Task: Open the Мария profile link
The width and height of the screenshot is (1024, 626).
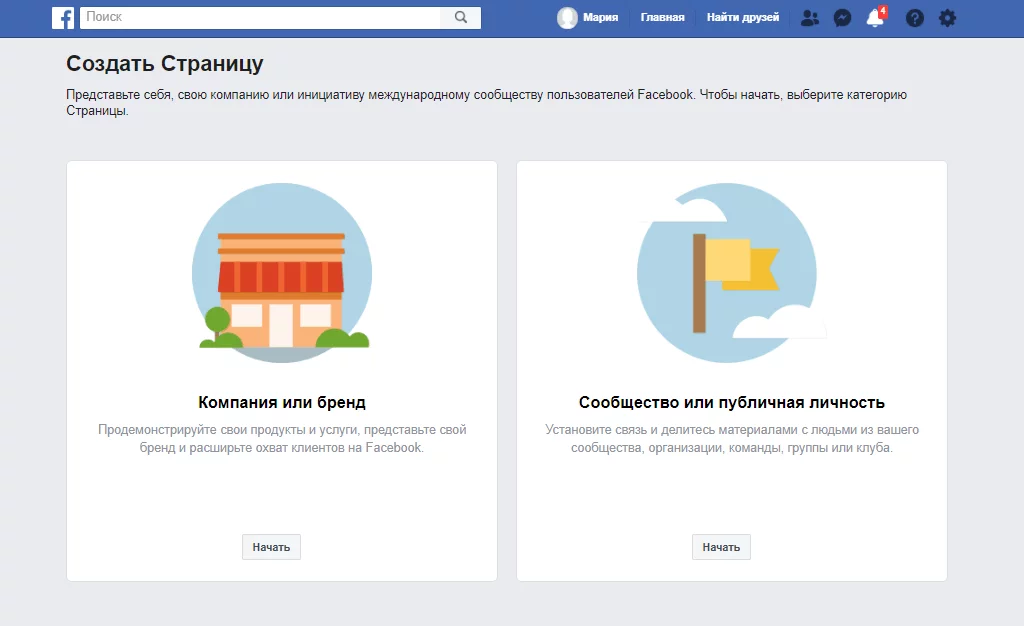Action: (600, 18)
